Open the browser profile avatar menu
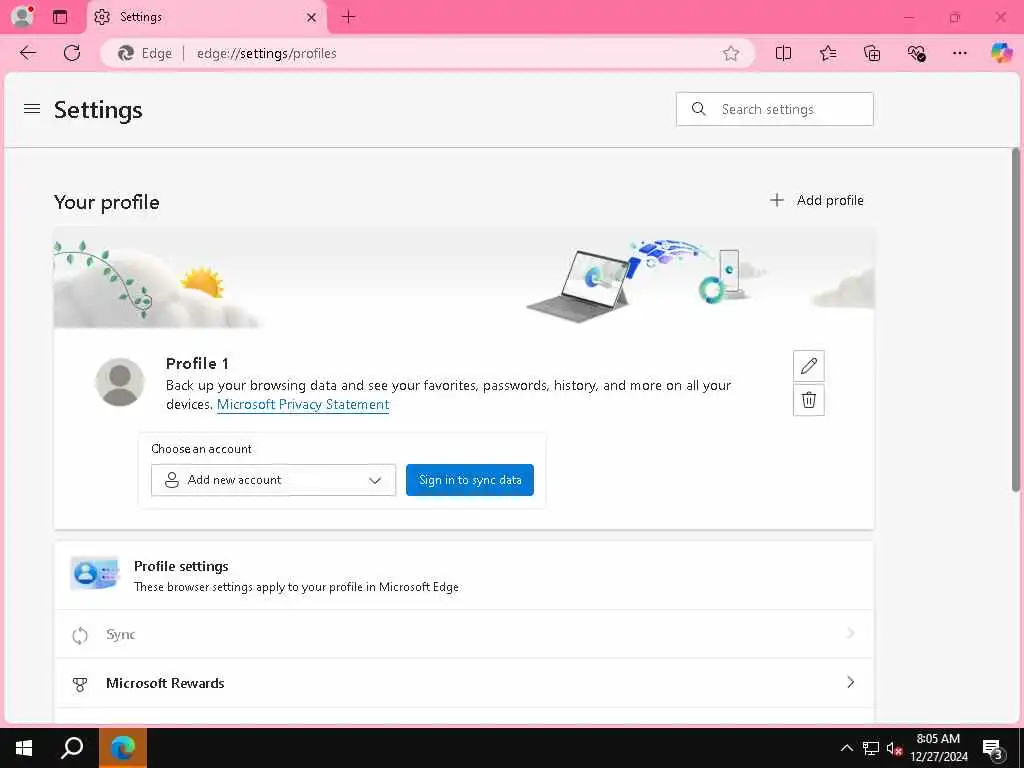The image size is (1024, 768). click(x=22, y=17)
